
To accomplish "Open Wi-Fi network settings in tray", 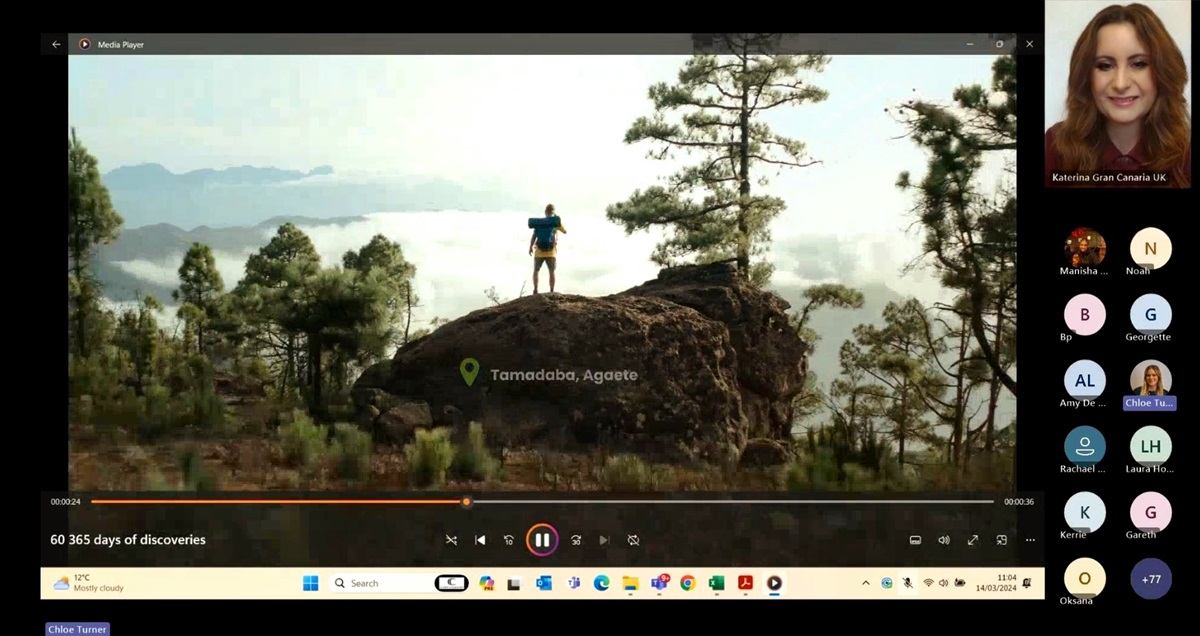I will pos(928,583).
